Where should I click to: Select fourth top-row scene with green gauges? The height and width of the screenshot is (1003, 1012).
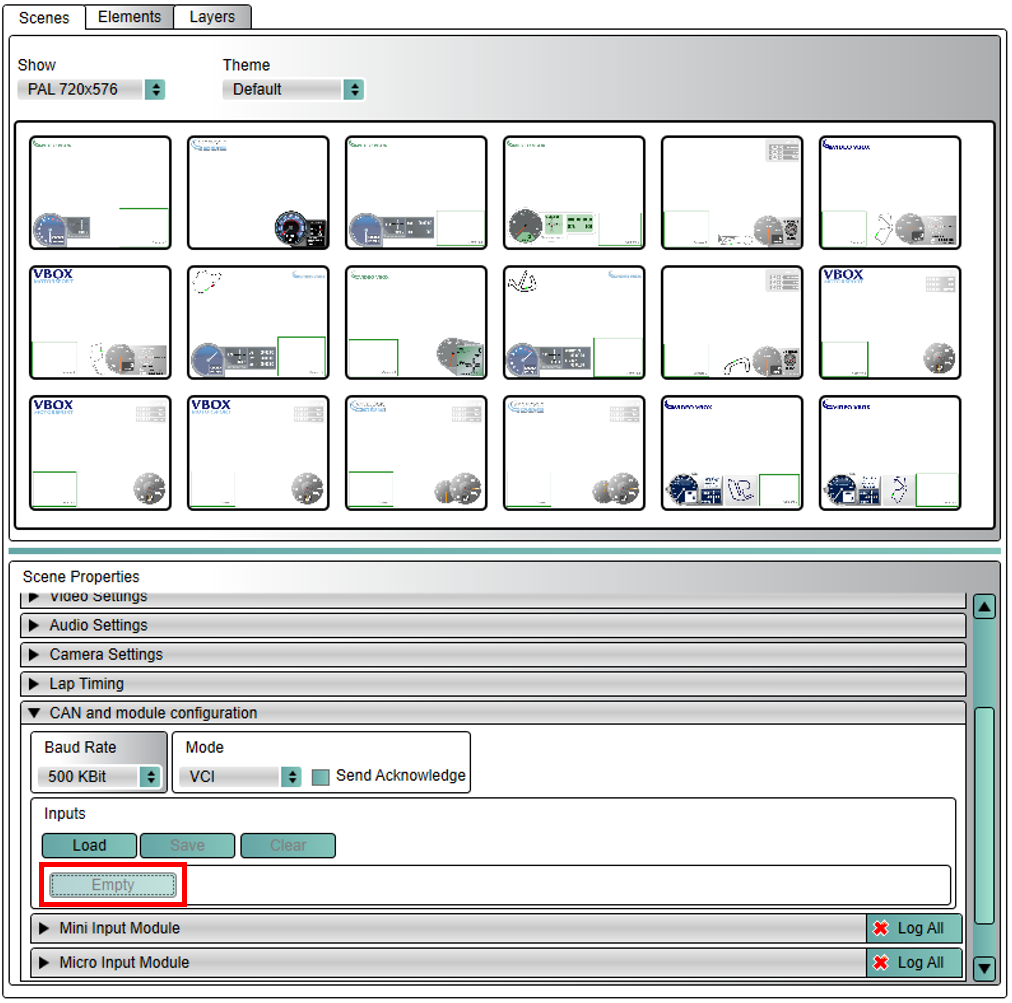coord(574,192)
